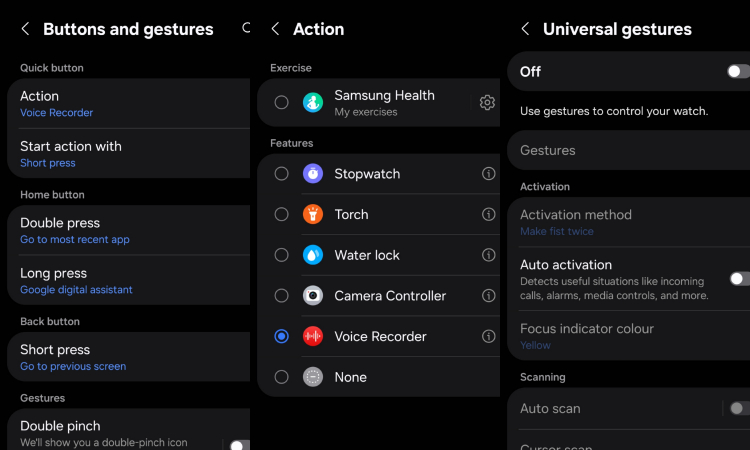Open Back button Short press setting

pyautogui.click(x=129, y=357)
